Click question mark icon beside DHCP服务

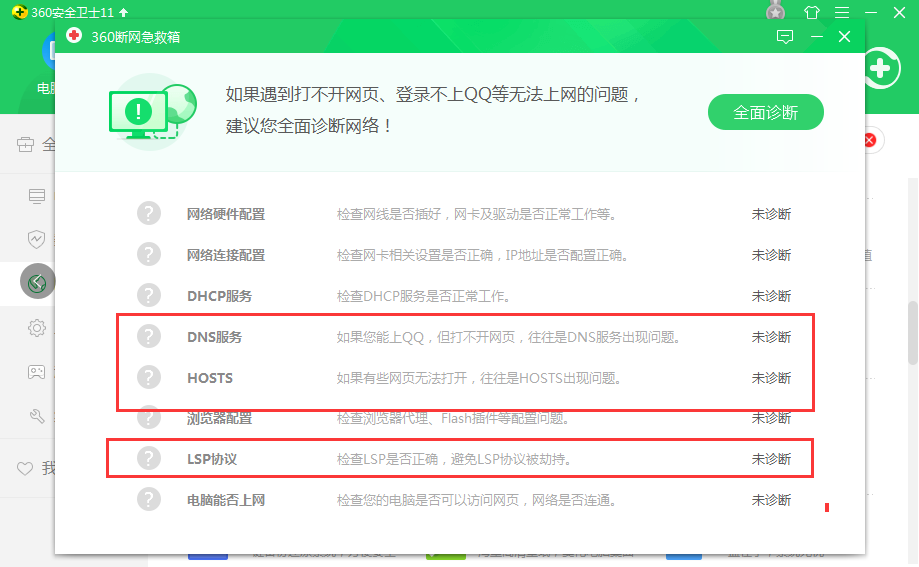click(x=149, y=296)
